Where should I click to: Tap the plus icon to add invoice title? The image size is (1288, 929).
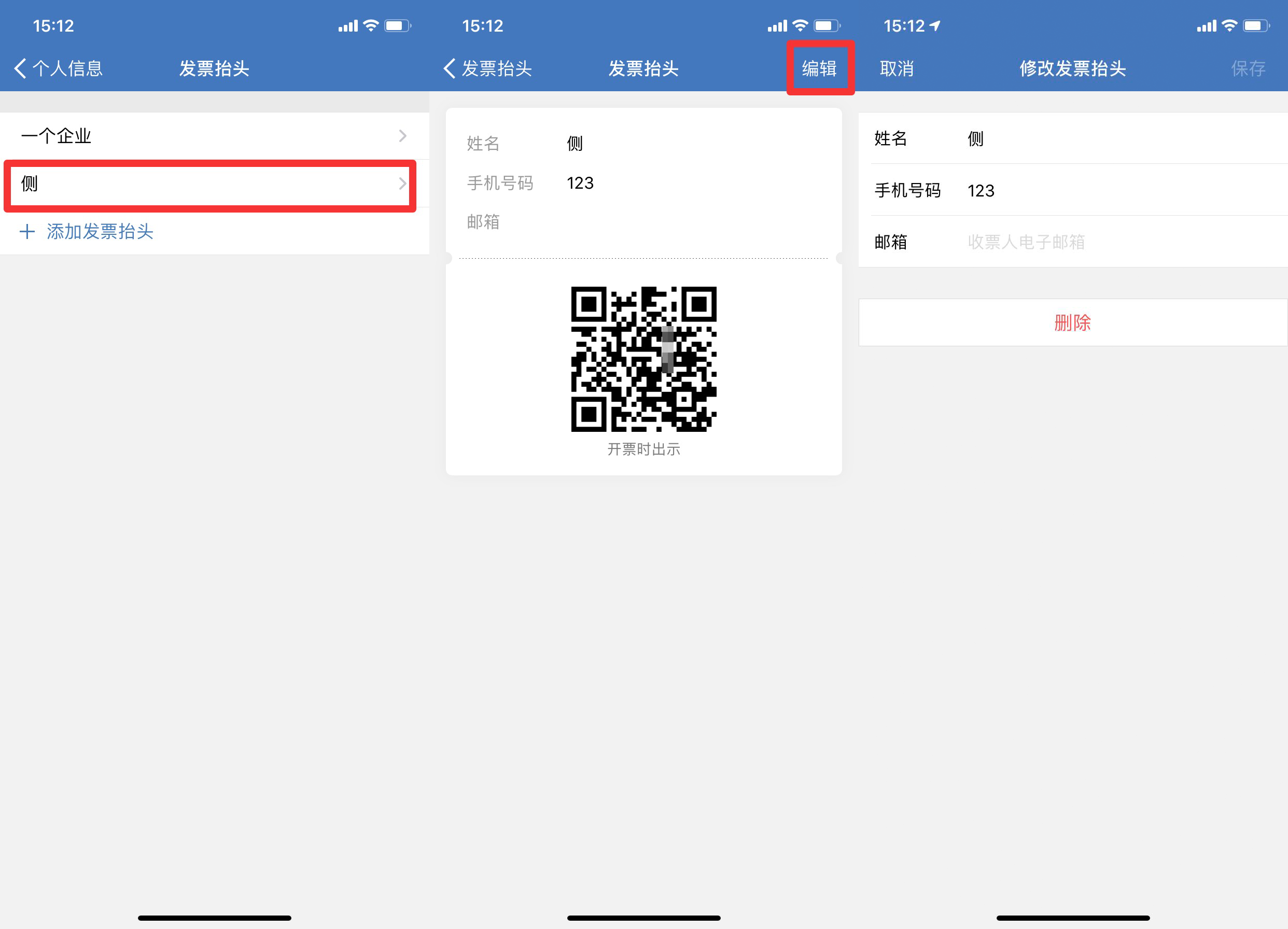click(x=26, y=231)
